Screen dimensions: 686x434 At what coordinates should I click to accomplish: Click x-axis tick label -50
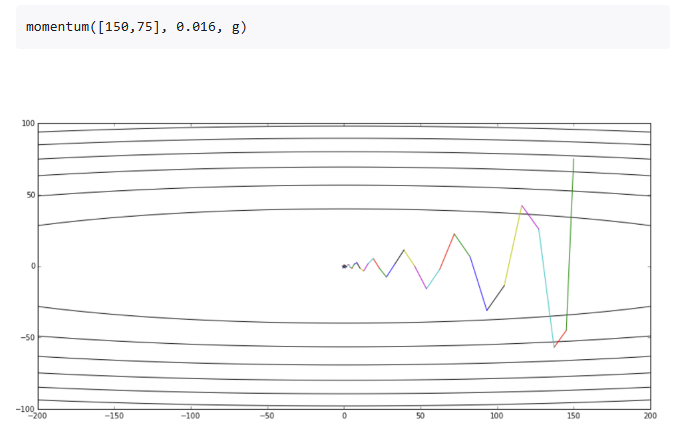click(x=267, y=417)
